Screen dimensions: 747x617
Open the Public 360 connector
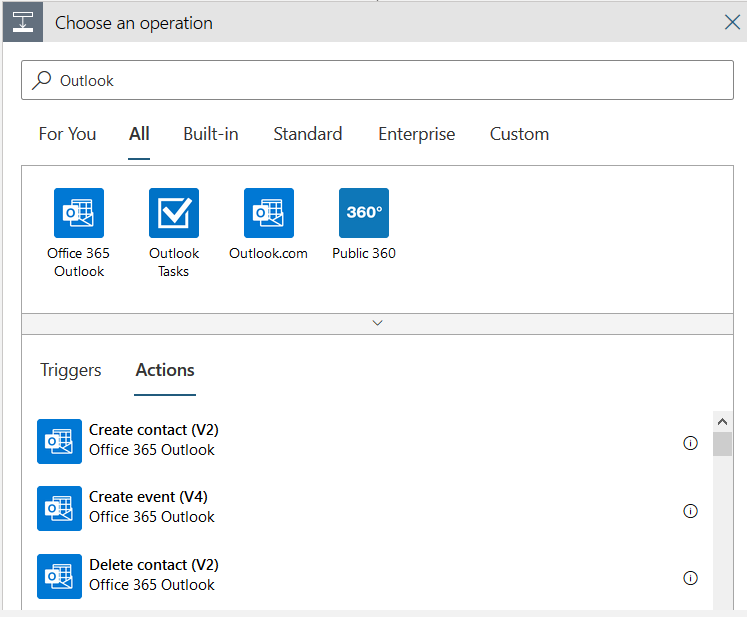(364, 213)
